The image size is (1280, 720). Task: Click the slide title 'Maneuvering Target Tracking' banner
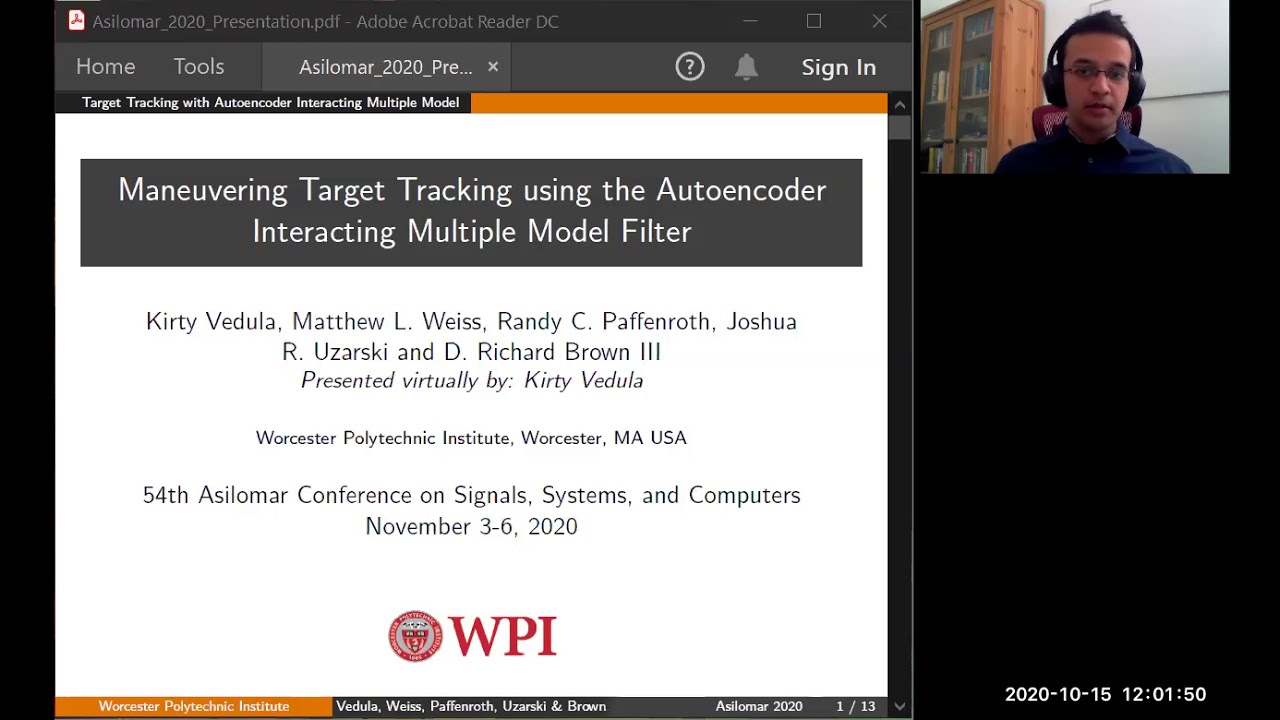click(x=471, y=212)
